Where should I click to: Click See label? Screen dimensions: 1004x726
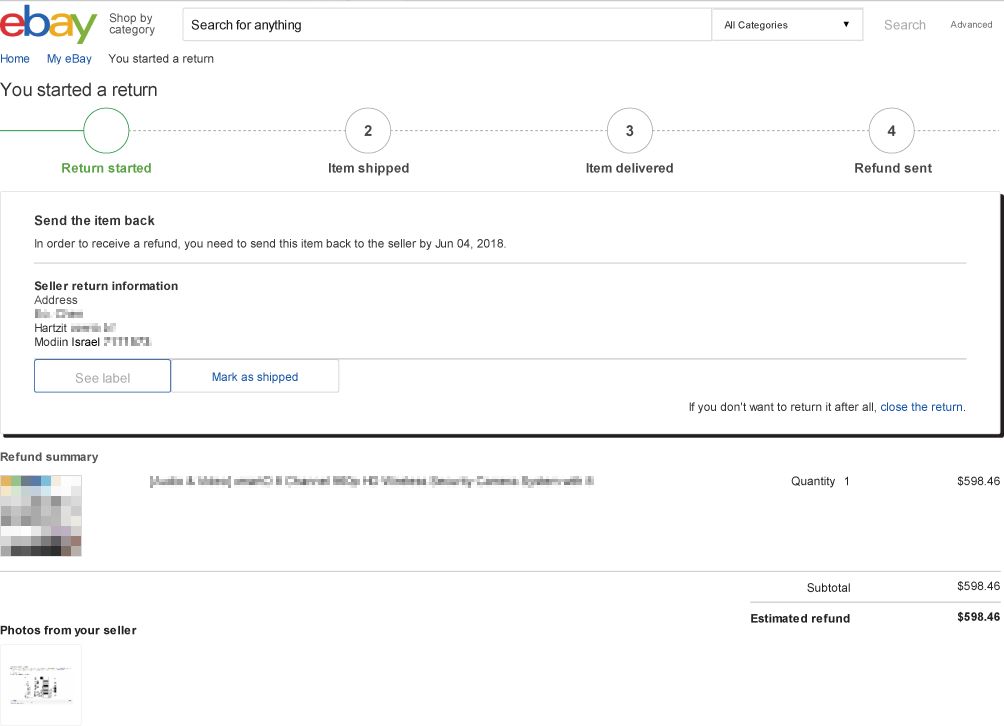tap(102, 376)
